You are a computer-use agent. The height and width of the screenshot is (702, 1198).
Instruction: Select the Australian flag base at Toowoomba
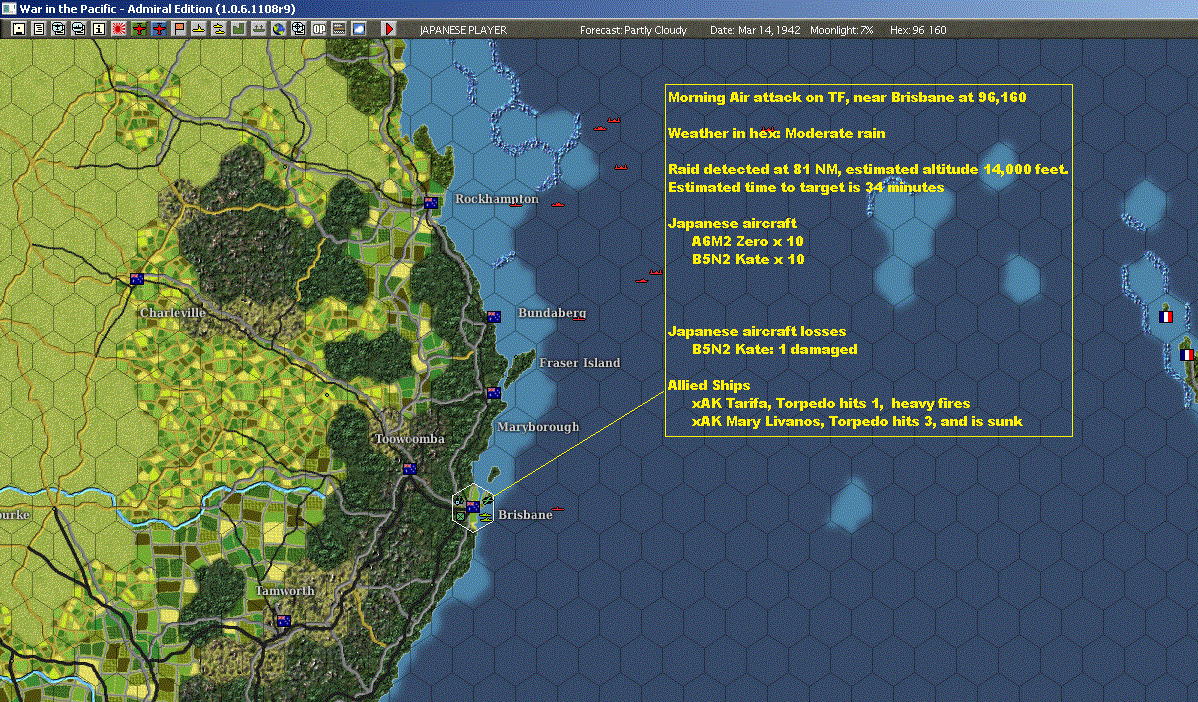(x=410, y=468)
